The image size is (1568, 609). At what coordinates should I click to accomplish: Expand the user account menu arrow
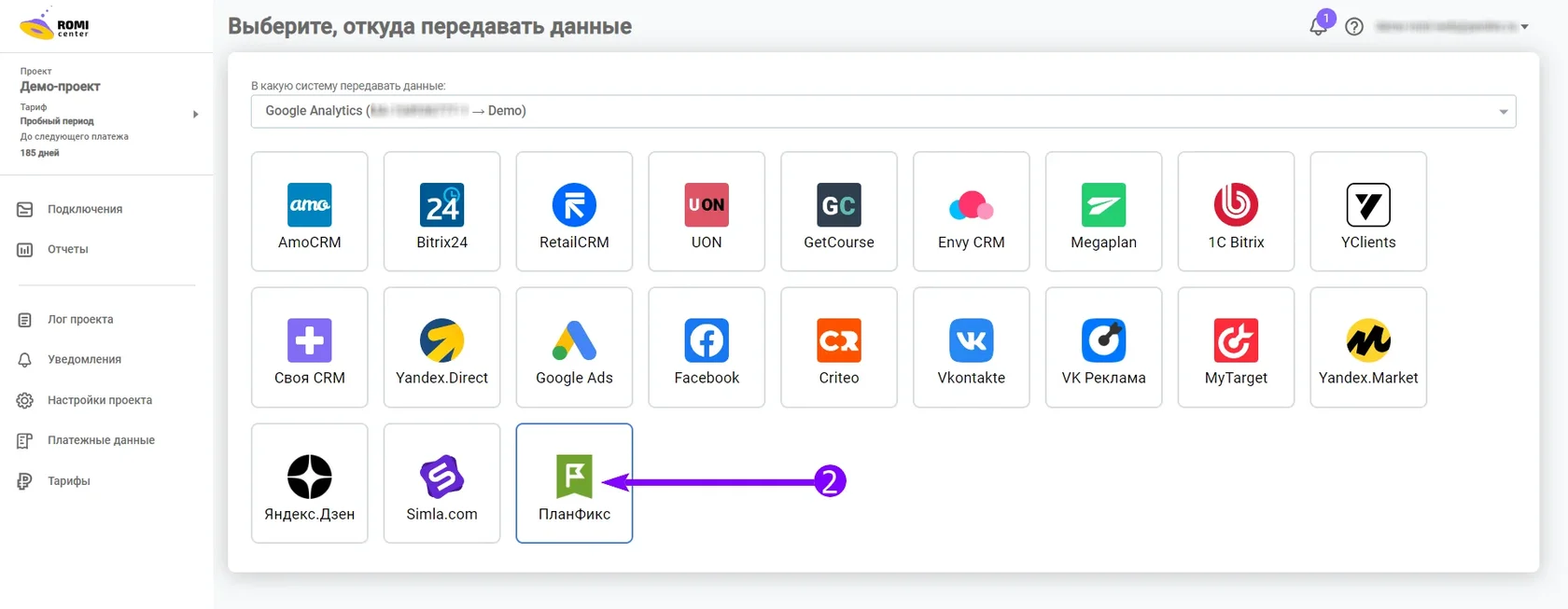coord(1524,27)
